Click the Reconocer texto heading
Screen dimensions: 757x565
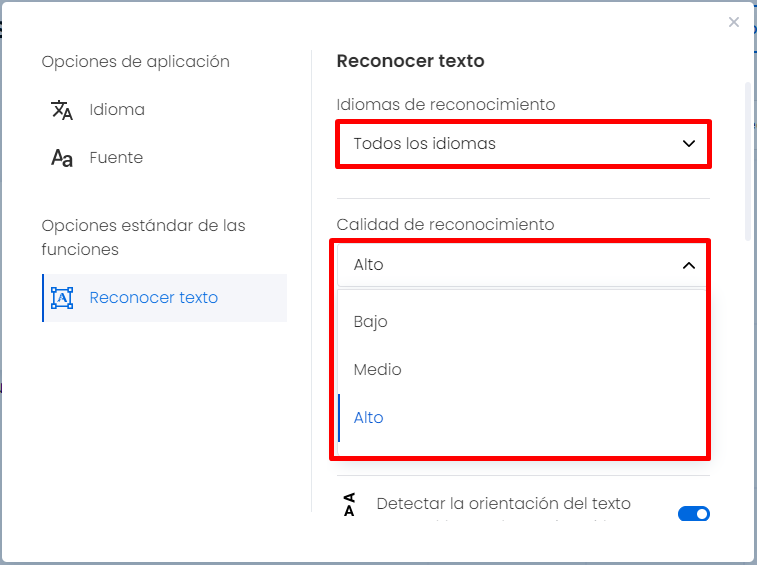(x=410, y=61)
